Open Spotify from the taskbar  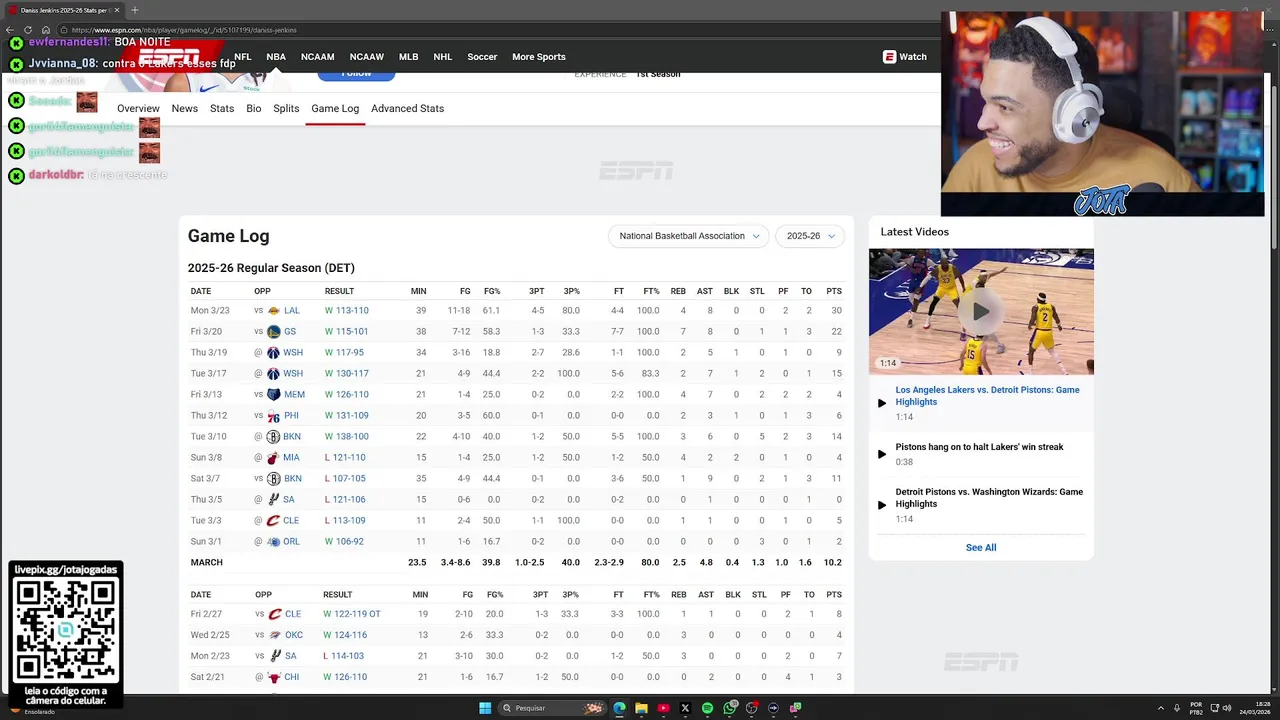707,708
